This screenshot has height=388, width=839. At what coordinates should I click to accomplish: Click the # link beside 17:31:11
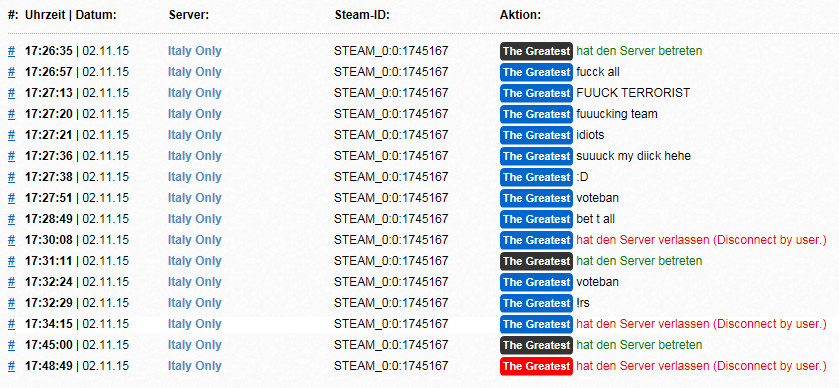[x=11, y=261]
